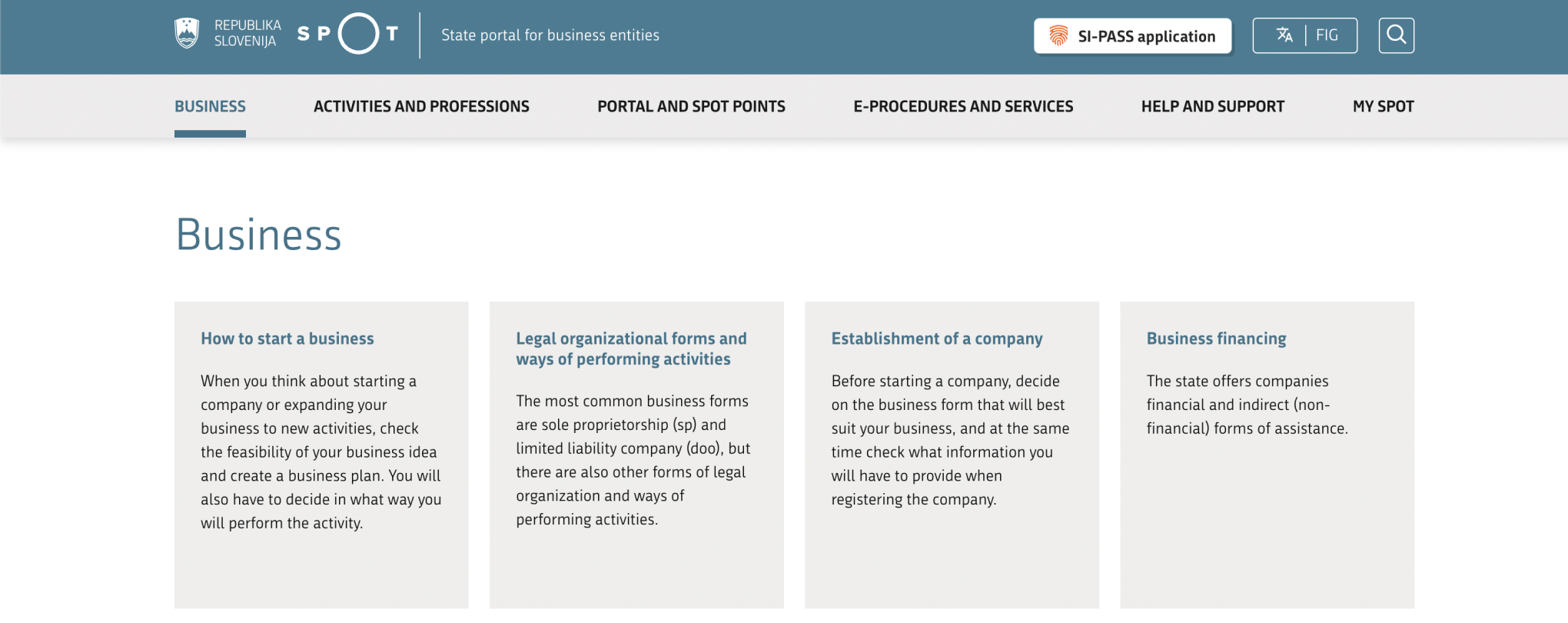The width and height of the screenshot is (1568, 623).
Task: Click the 'Republika Slovenija' text
Action: click(x=247, y=33)
